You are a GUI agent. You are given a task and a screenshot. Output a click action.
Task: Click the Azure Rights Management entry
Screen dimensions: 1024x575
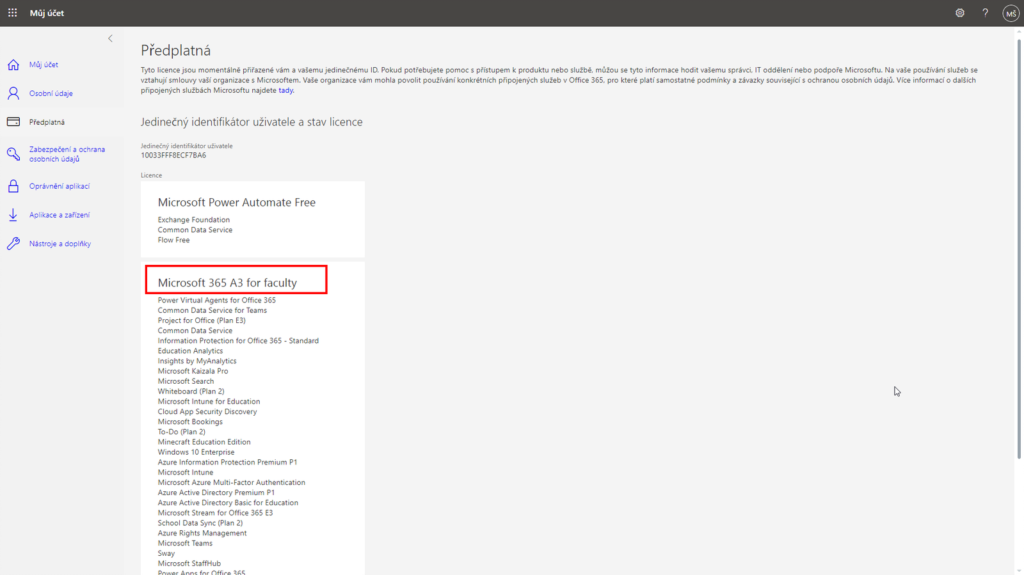coord(202,533)
